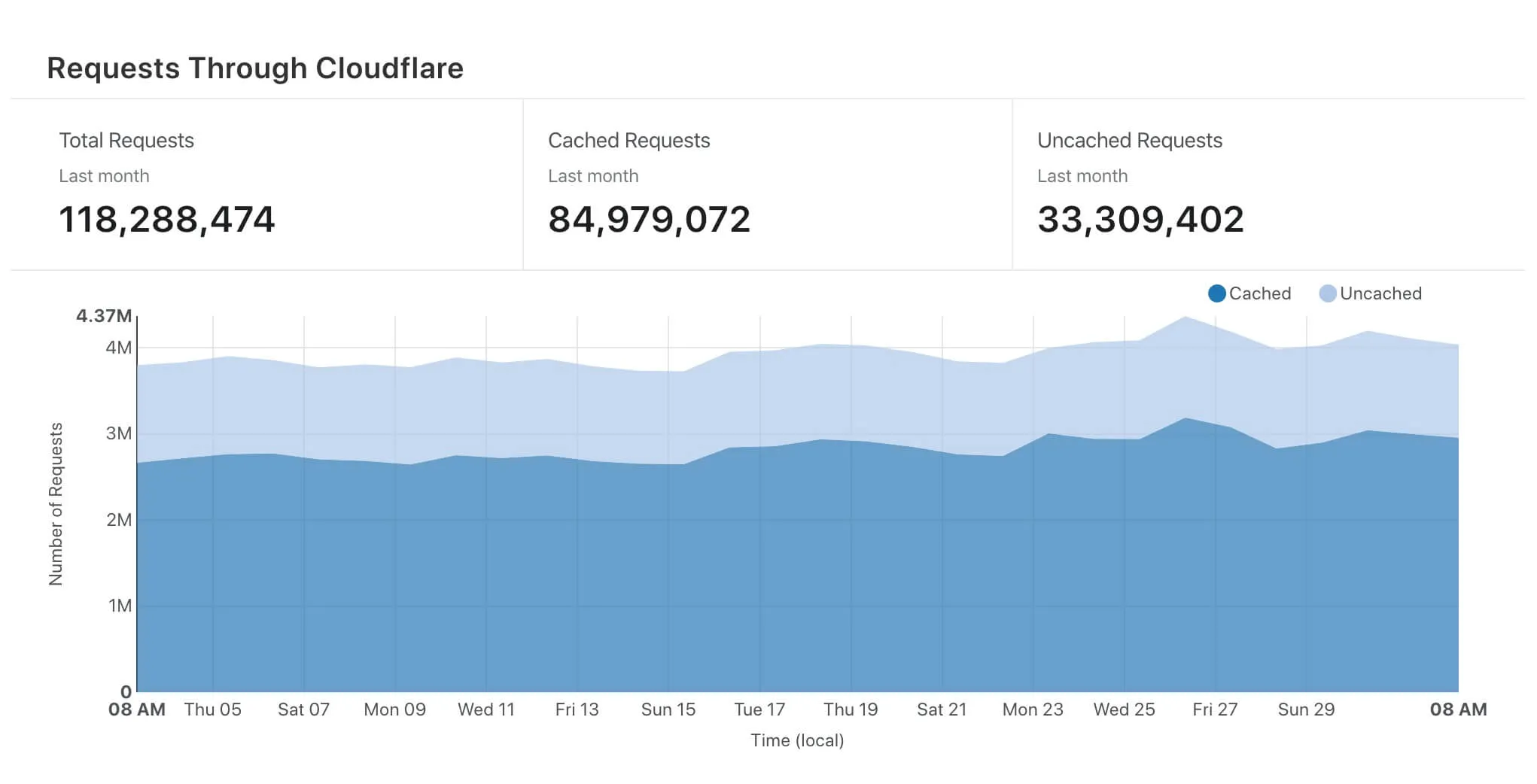Viewport: 1537px width, 784px height.
Task: Click the Fri 27 date marker
Action: point(1215,710)
